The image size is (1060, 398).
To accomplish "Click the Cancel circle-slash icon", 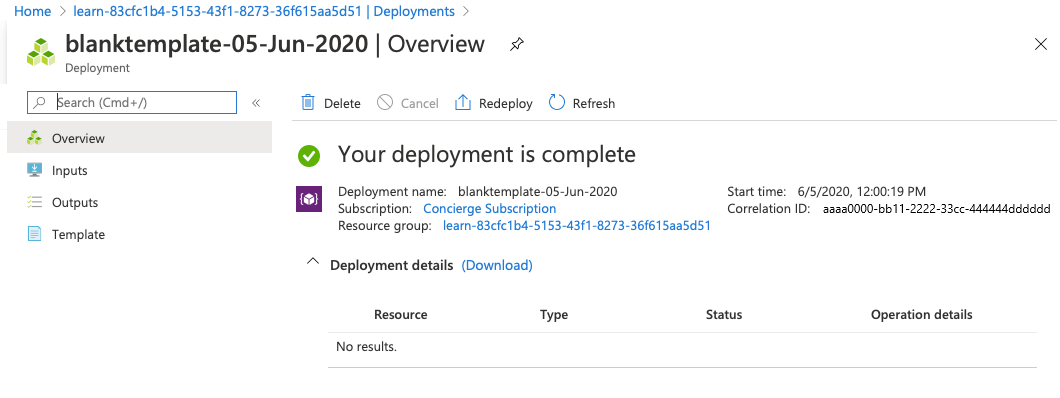I will 385,103.
